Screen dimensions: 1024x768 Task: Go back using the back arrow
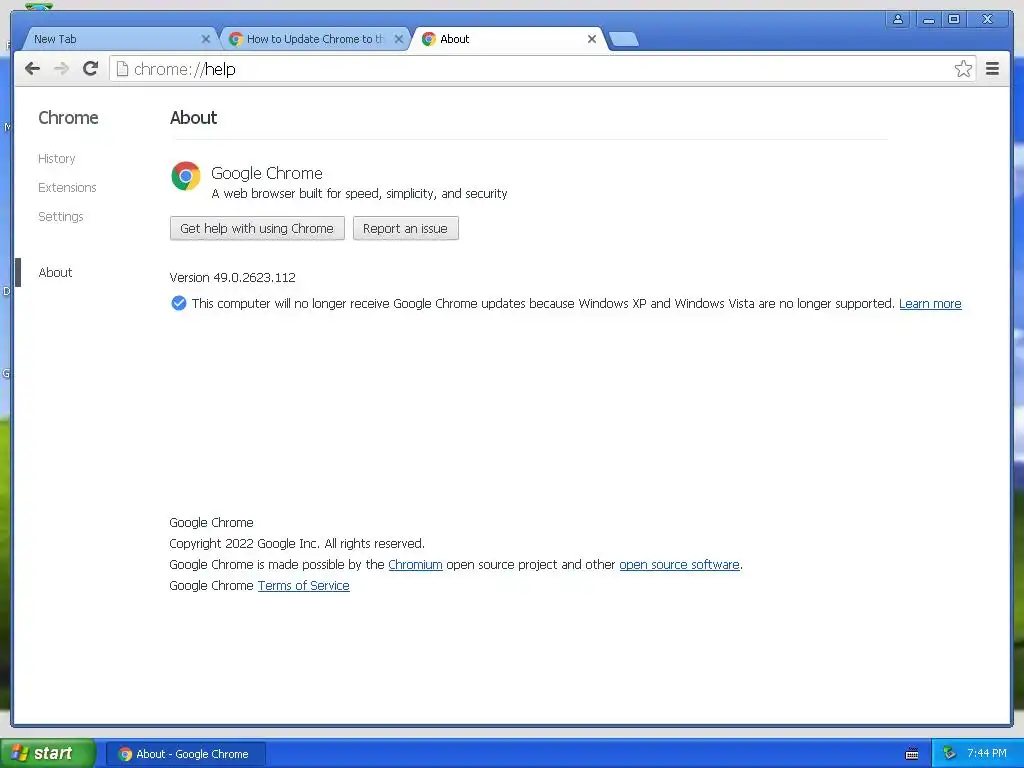tap(32, 69)
